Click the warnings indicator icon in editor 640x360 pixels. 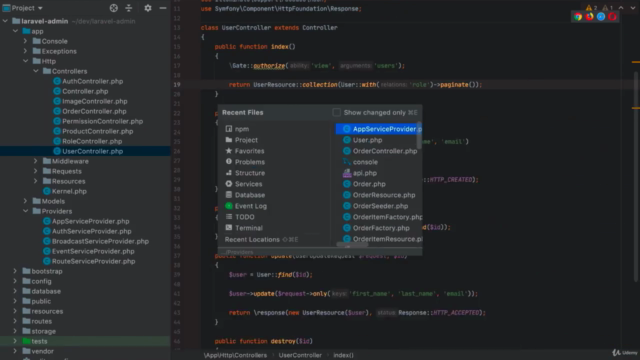(x=589, y=8)
